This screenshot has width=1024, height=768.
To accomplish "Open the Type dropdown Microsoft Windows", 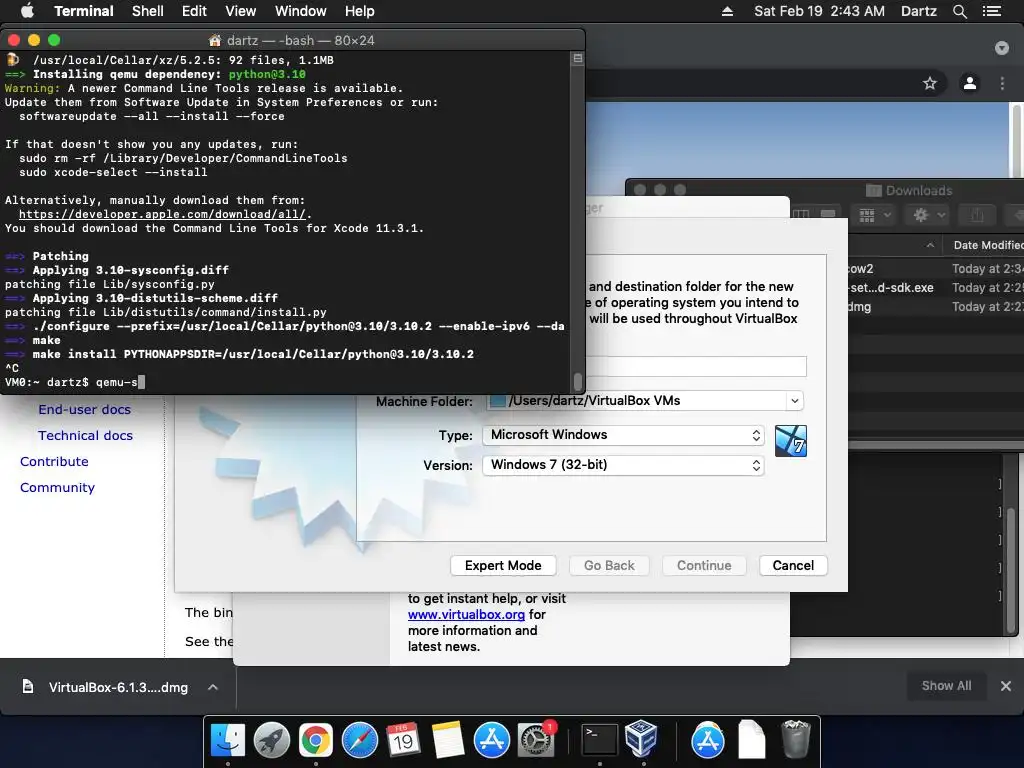I will pyautogui.click(x=623, y=435).
